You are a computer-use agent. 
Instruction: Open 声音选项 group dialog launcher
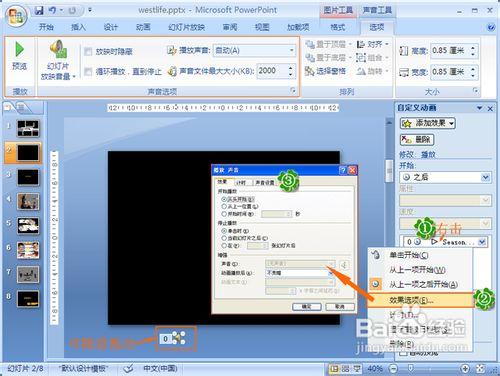(293, 91)
